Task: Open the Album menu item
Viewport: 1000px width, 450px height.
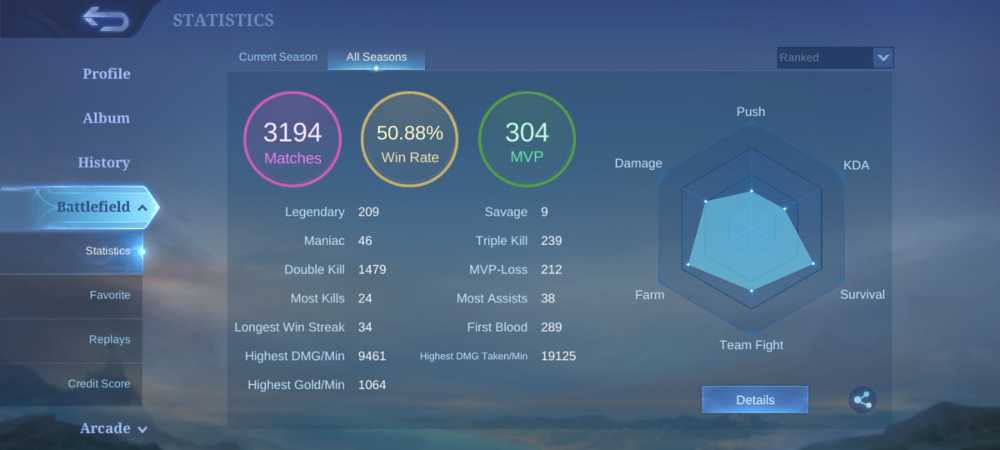Action: coord(106,118)
